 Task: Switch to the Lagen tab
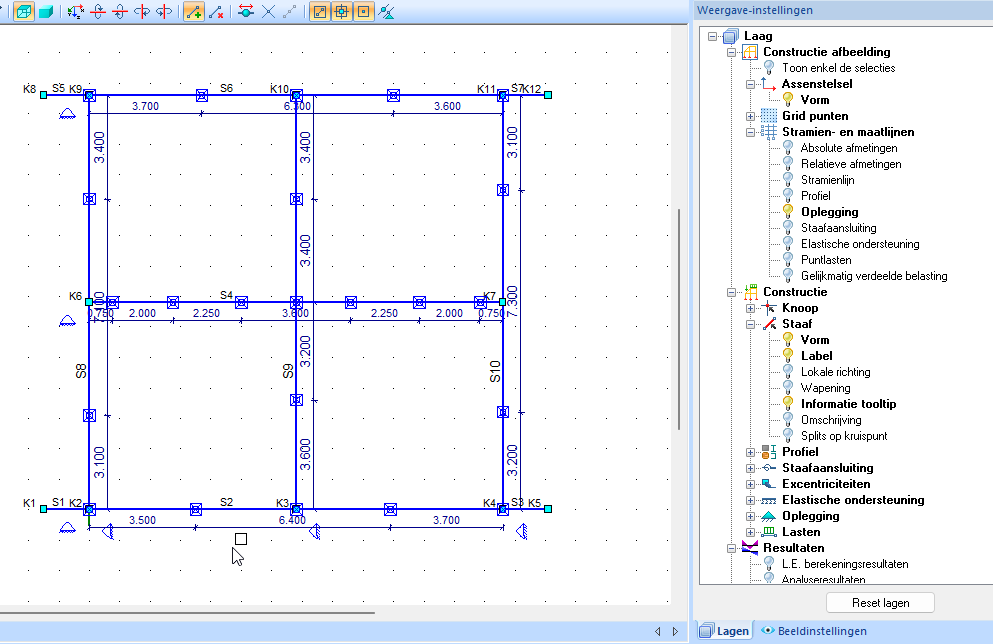[725, 631]
